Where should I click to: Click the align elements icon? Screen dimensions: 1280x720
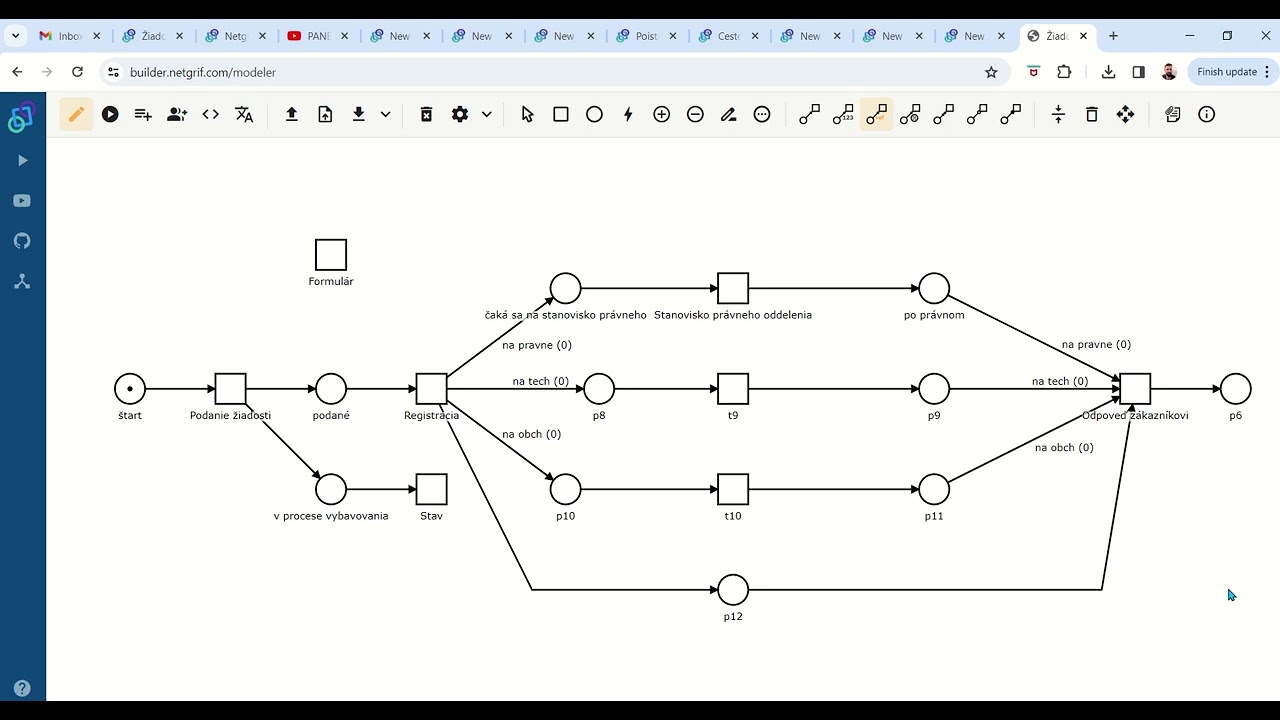point(1058,115)
